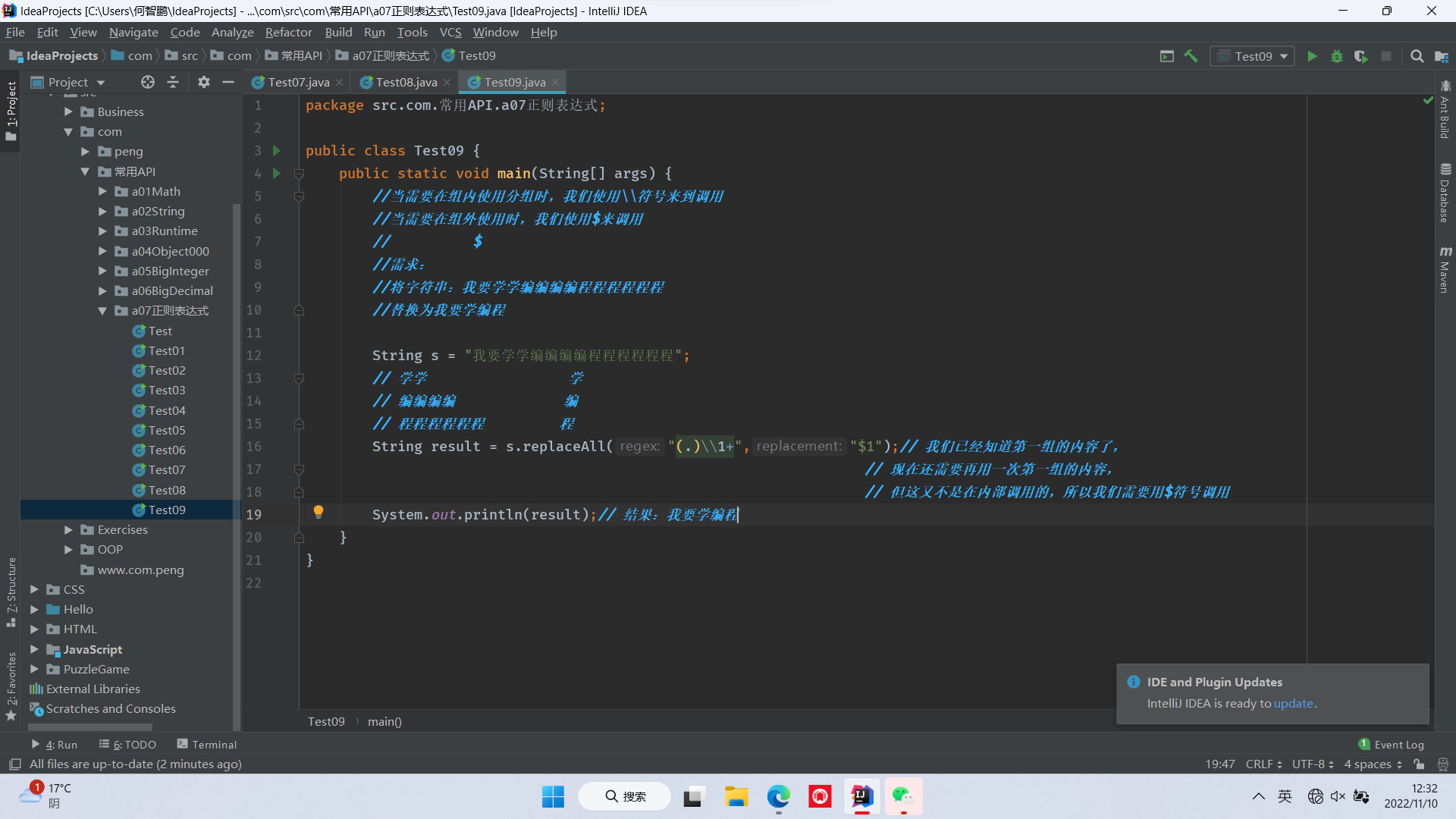The image size is (1456, 819).
Task: Click run gutter arrow beside main method
Action: (x=277, y=173)
